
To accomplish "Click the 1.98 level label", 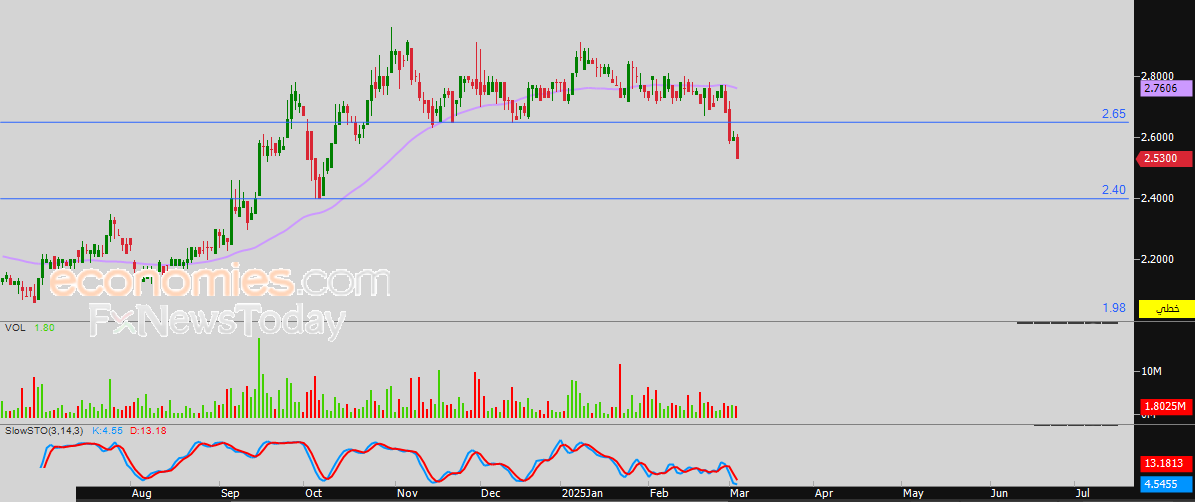I will point(1113,308).
